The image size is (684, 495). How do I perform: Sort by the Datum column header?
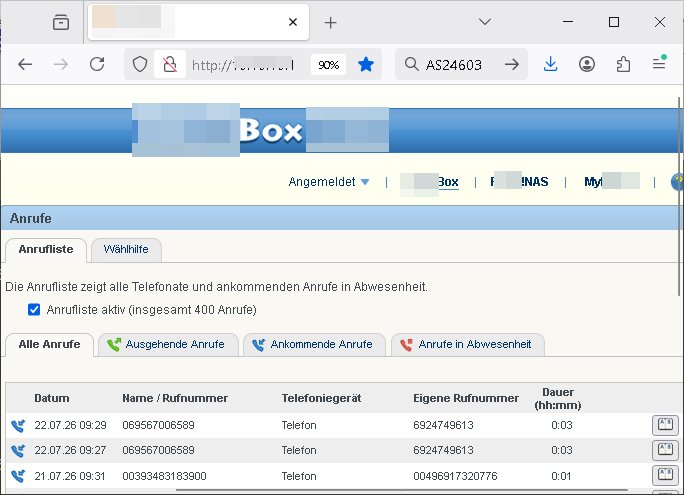(x=51, y=398)
